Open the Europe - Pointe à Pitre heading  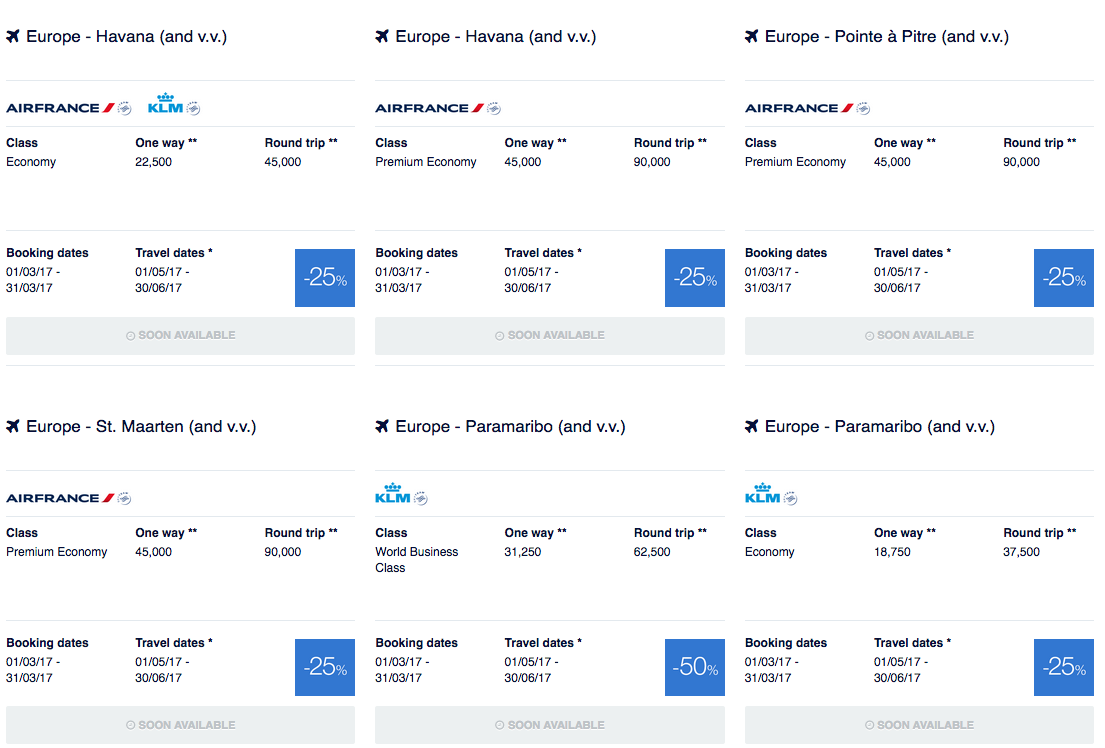tap(886, 37)
